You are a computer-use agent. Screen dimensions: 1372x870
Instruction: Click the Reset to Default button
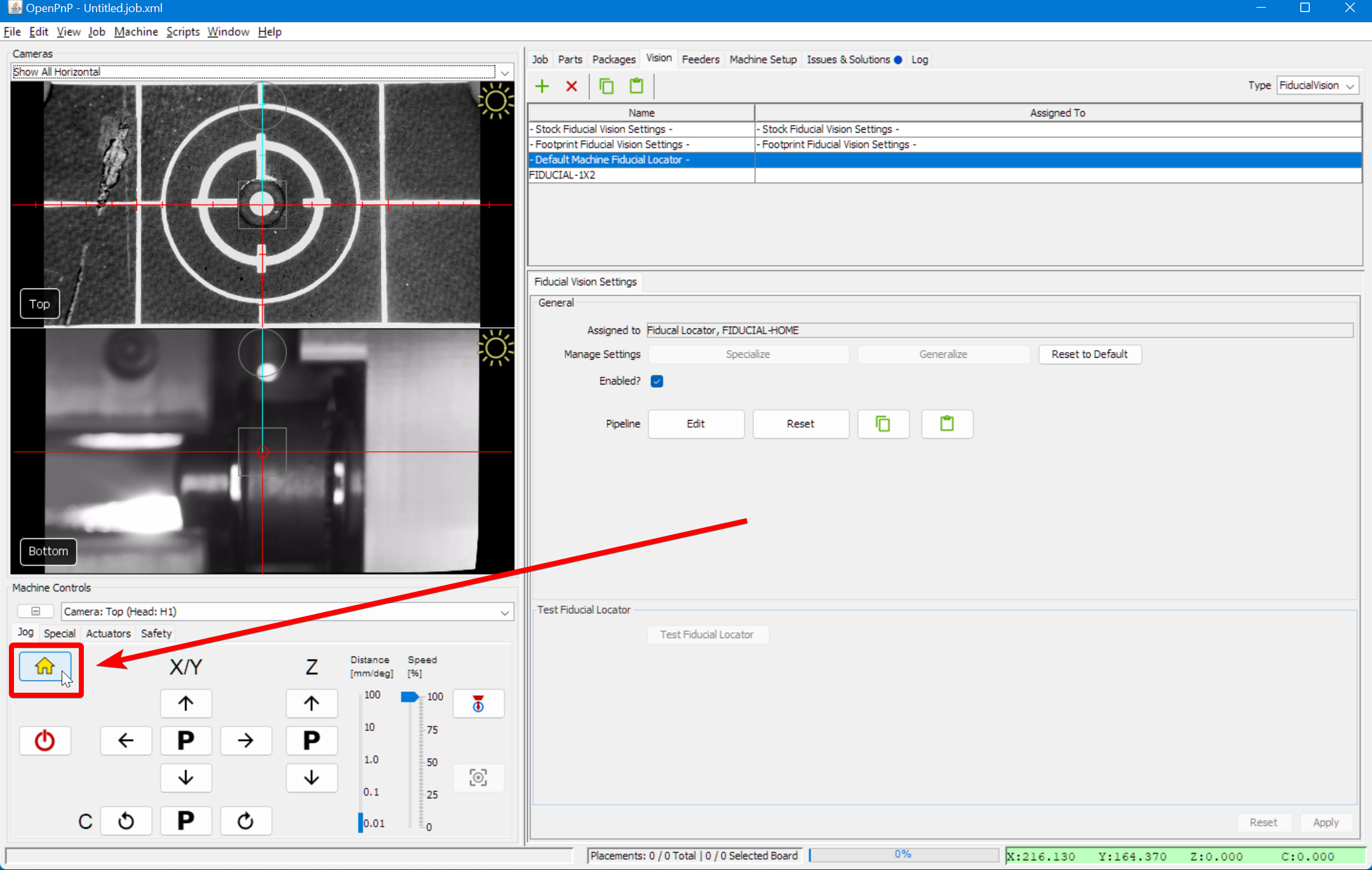[x=1089, y=355]
